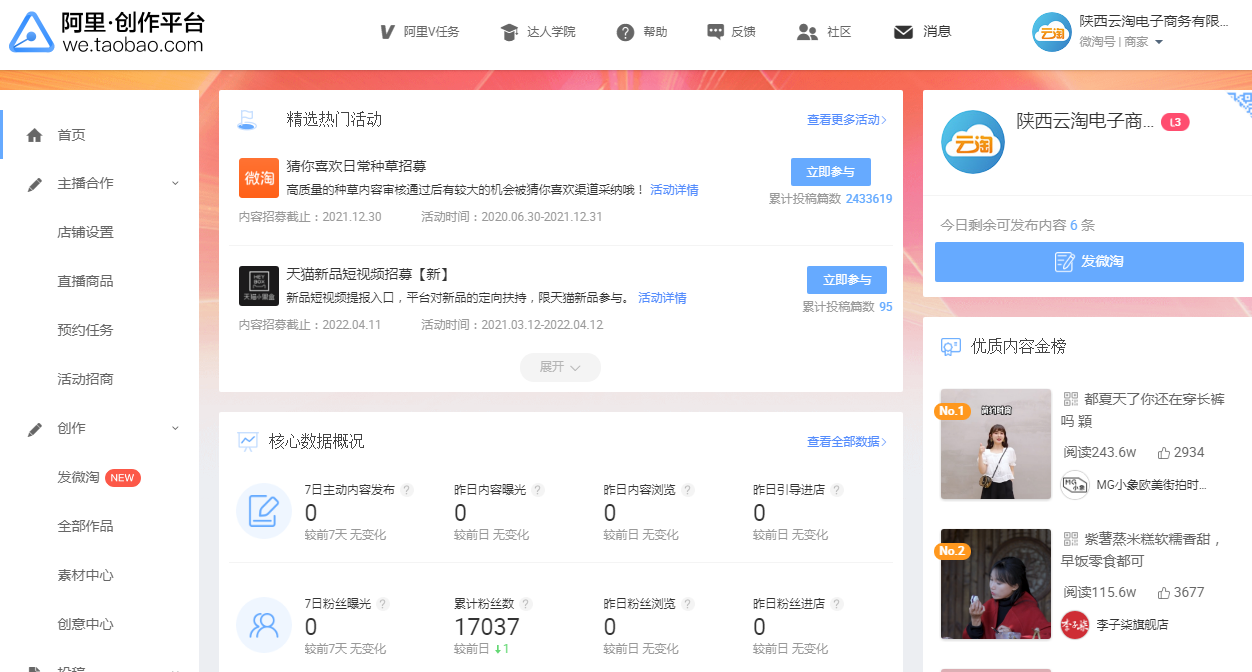Click the 李子柒旗舰店 author avatar
The height and width of the screenshot is (672, 1252).
pyautogui.click(x=1075, y=624)
